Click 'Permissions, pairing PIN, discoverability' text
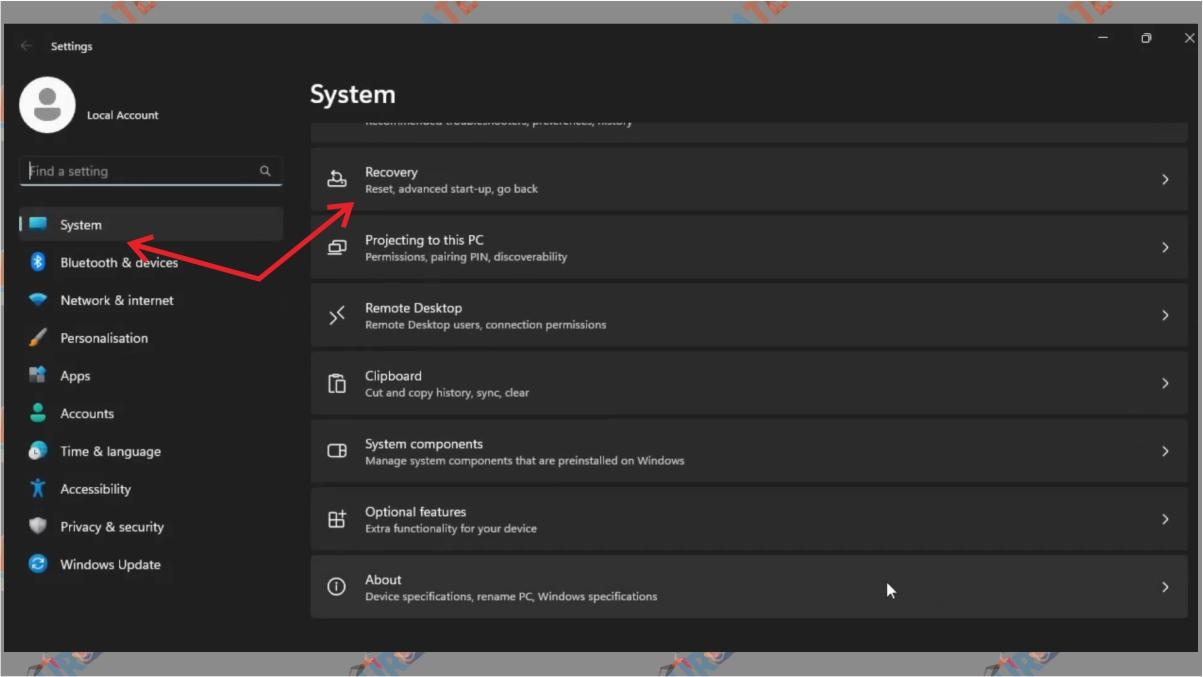The image size is (1203, 677). (466, 257)
